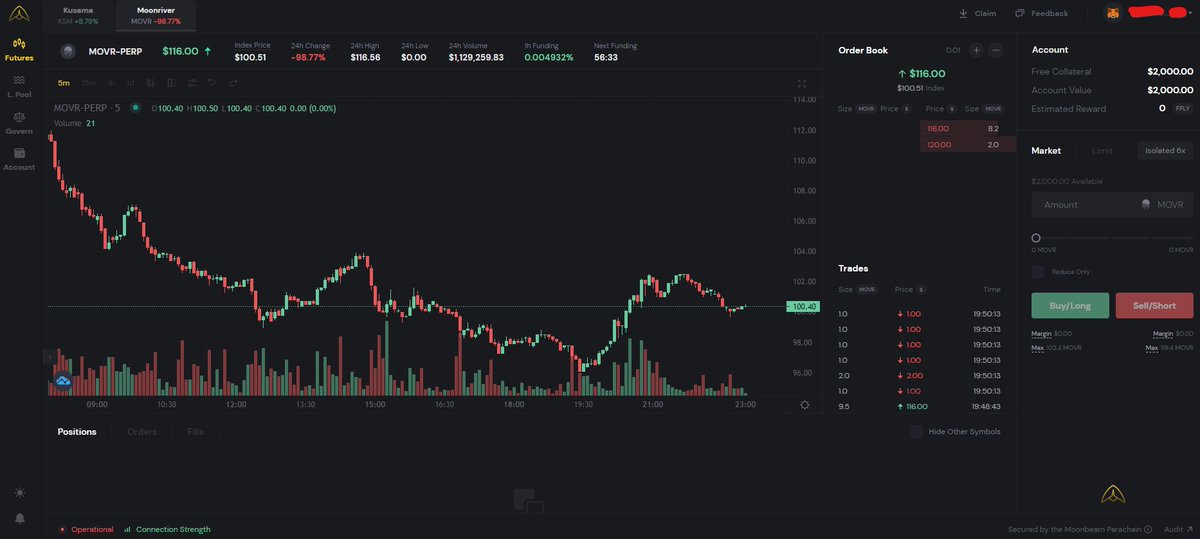Expand the chart's left edge arrow handle
Viewport: 1200px width, 539px height.
[49, 356]
